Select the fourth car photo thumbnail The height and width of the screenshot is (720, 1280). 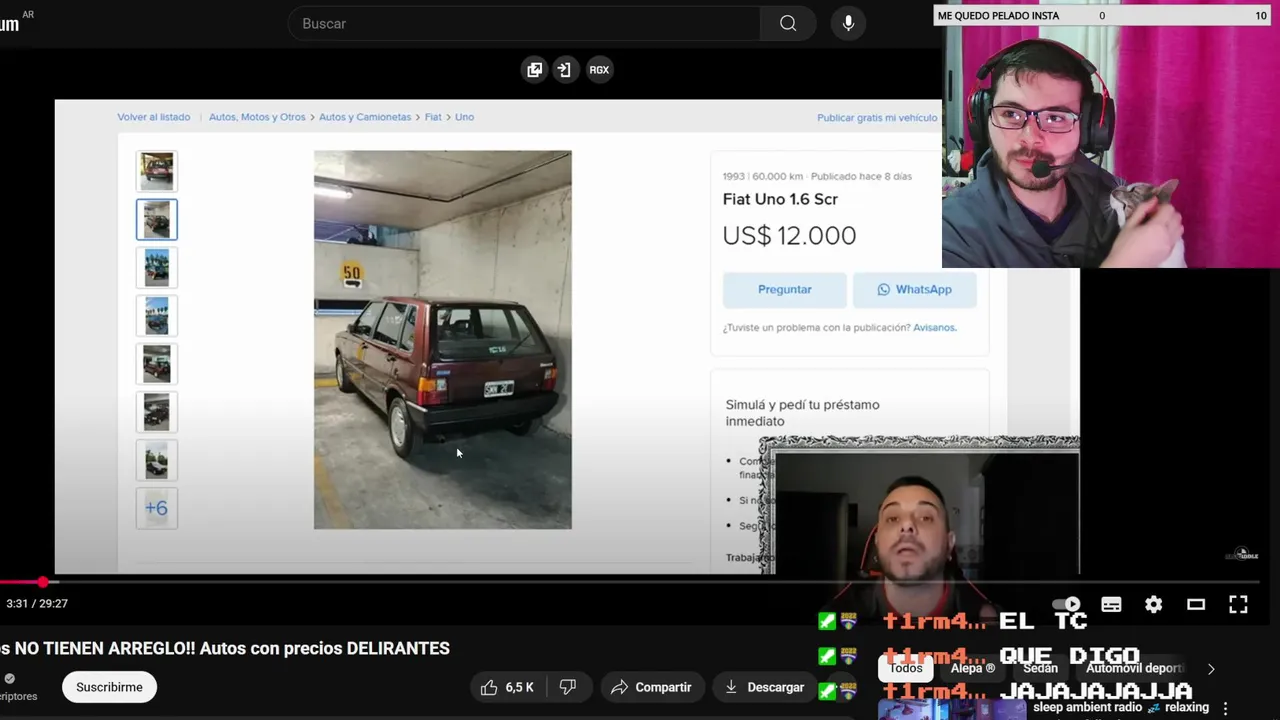[157, 315]
